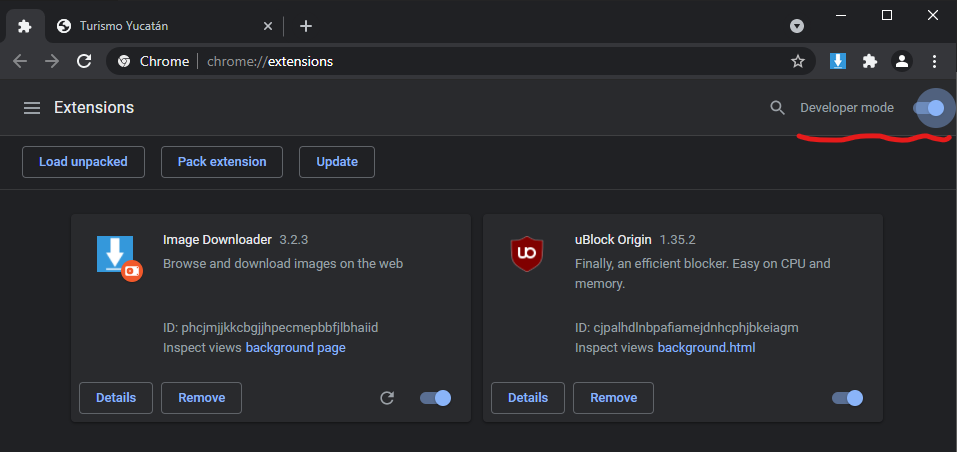Open the tab search dropdown arrow
This screenshot has width=957, height=452.
[x=796, y=26]
